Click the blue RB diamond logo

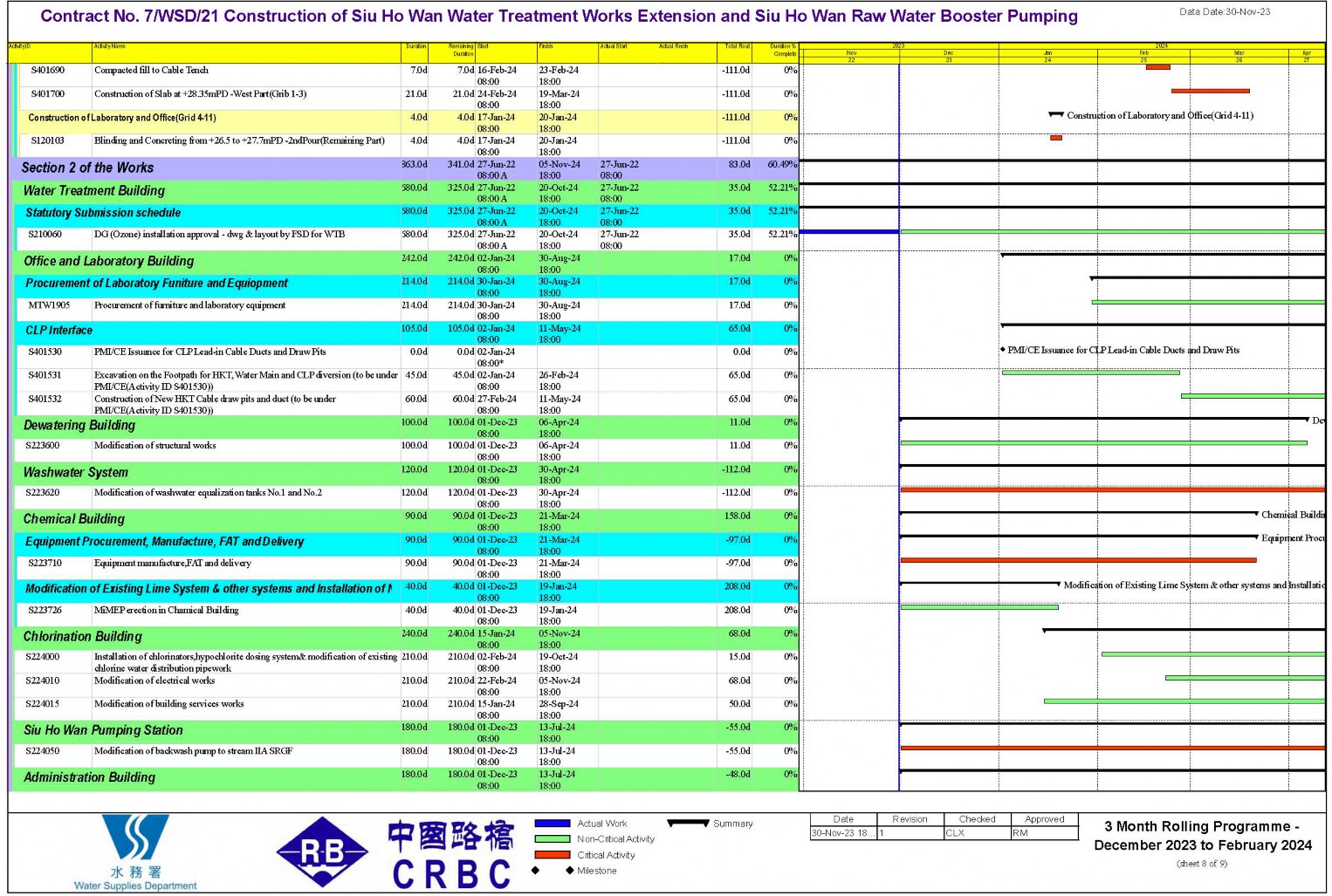(x=322, y=852)
